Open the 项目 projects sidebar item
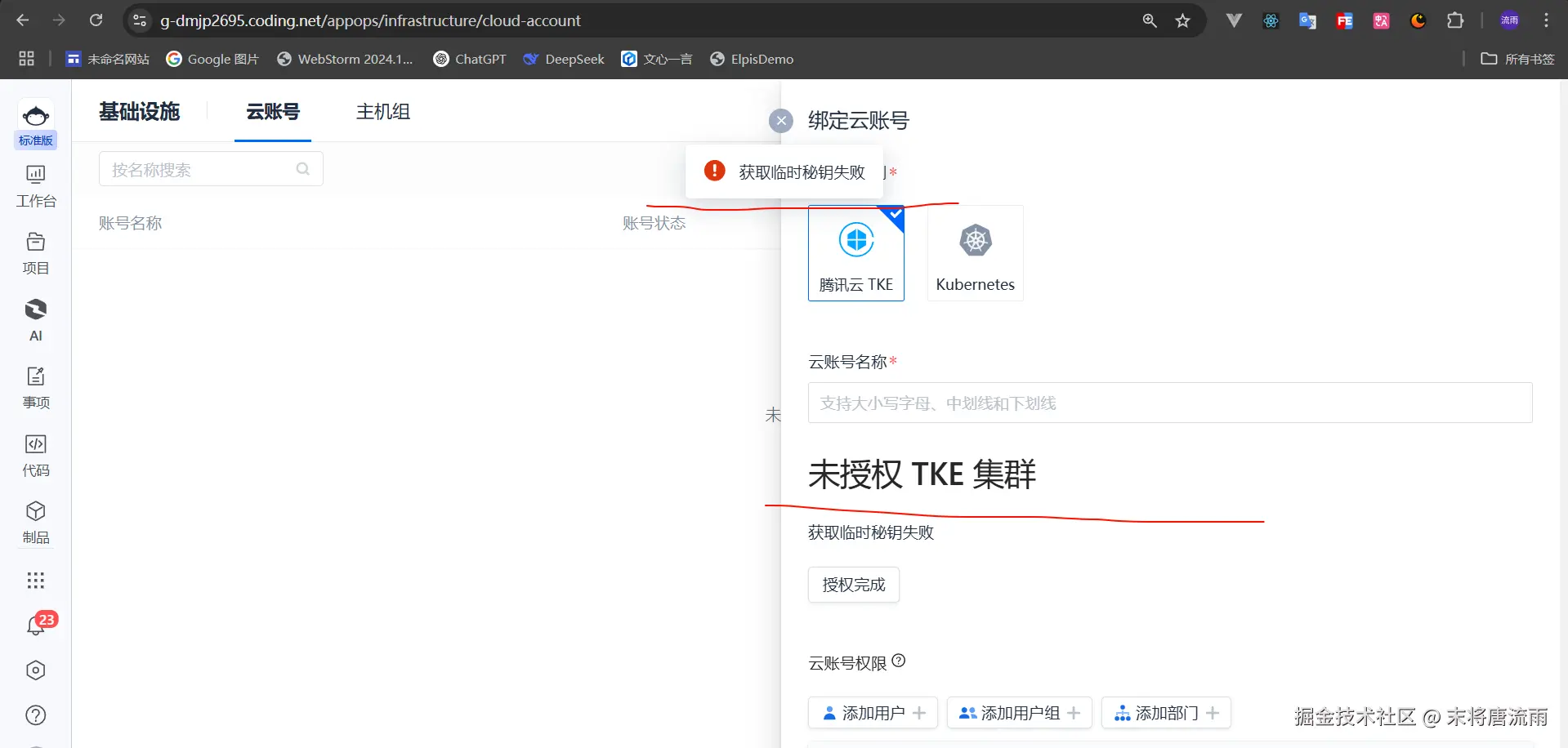The image size is (1568, 748). (35, 254)
